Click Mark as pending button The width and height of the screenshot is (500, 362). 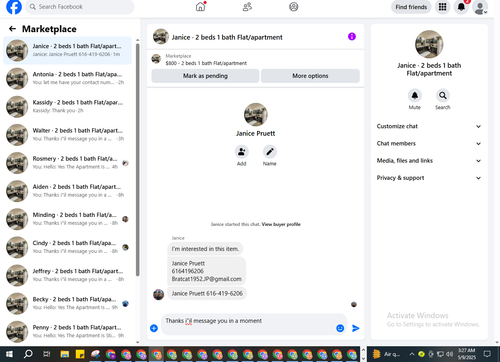click(205, 76)
